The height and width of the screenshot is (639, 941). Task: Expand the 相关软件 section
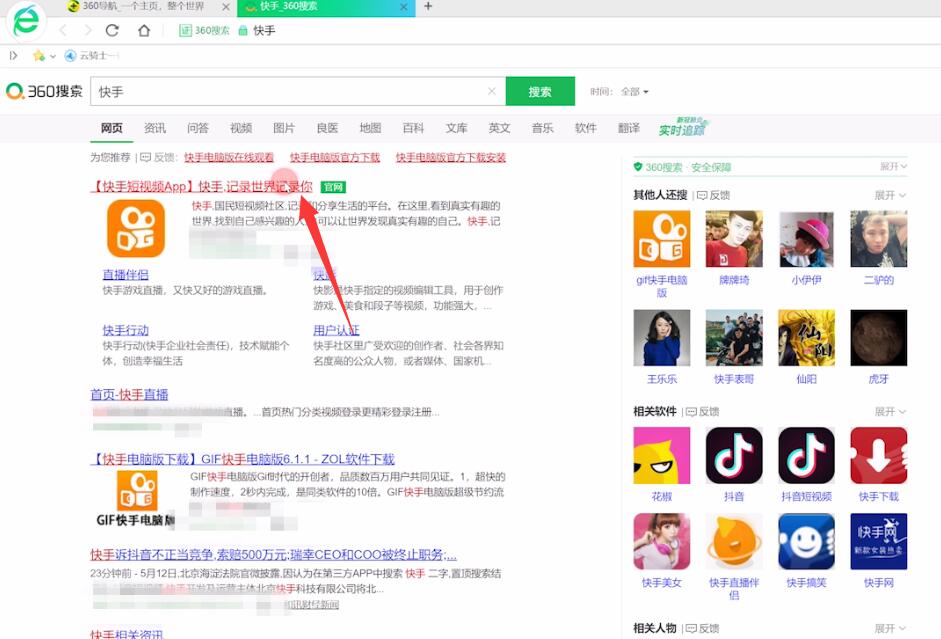tap(890, 412)
